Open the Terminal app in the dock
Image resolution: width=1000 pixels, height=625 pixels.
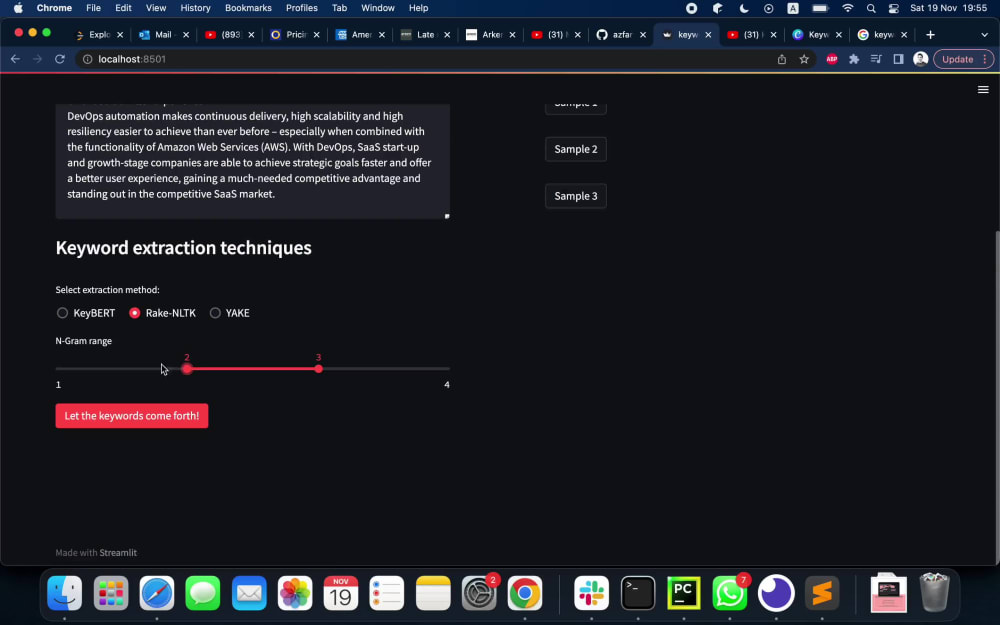coord(638,592)
